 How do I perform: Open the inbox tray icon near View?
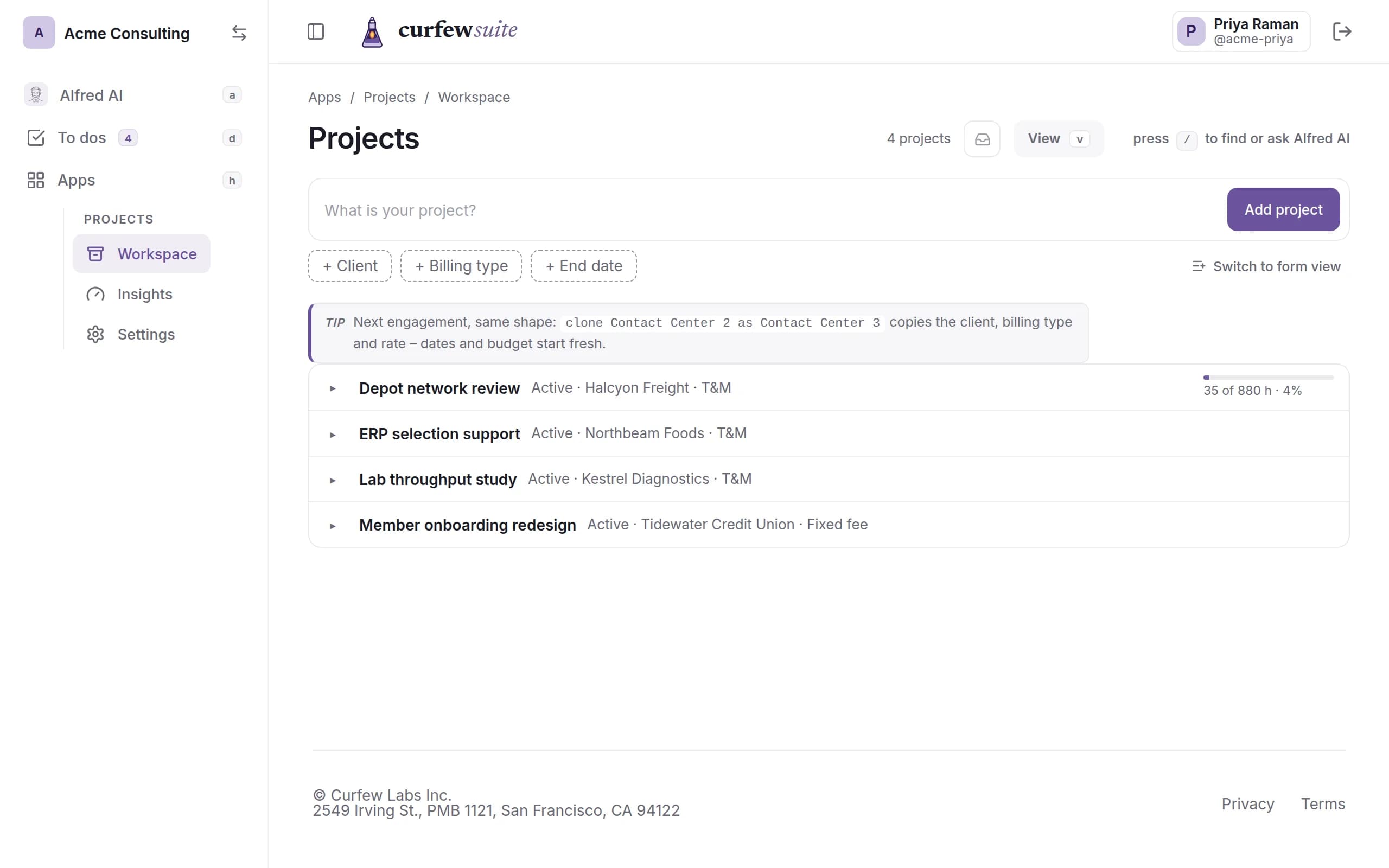click(982, 139)
